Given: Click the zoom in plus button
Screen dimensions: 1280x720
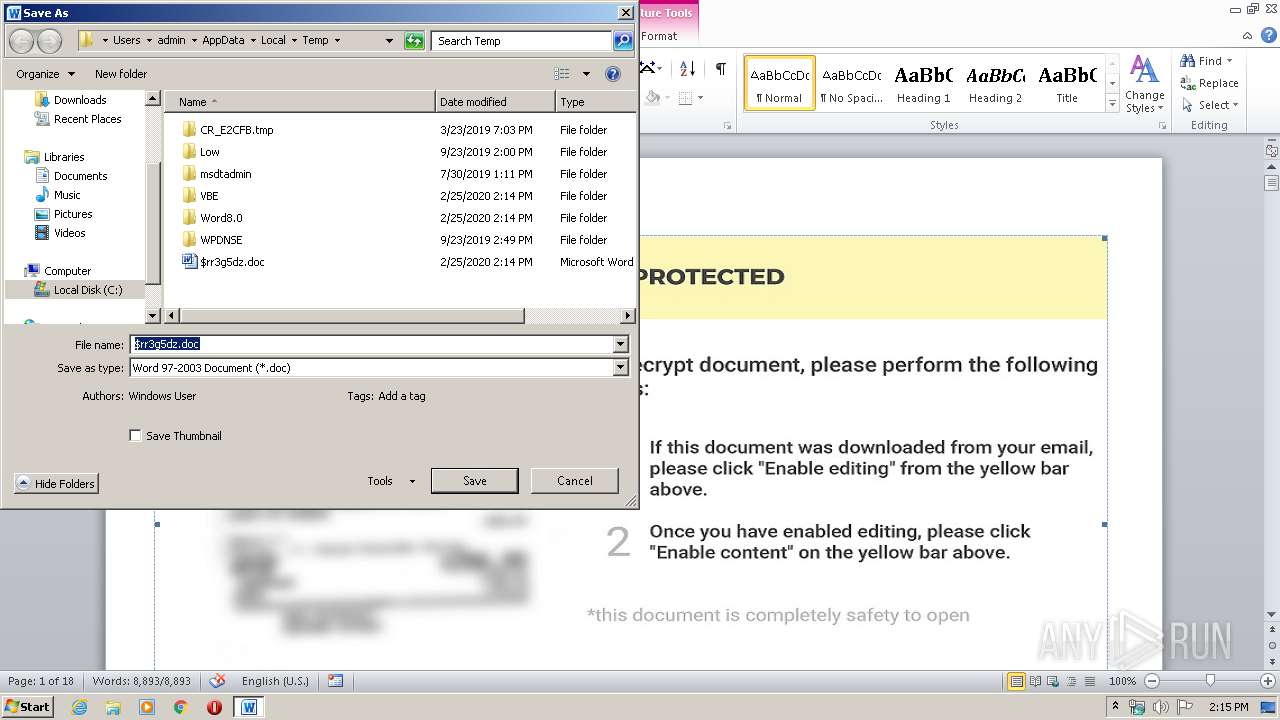Looking at the screenshot, I should click(1268, 681).
